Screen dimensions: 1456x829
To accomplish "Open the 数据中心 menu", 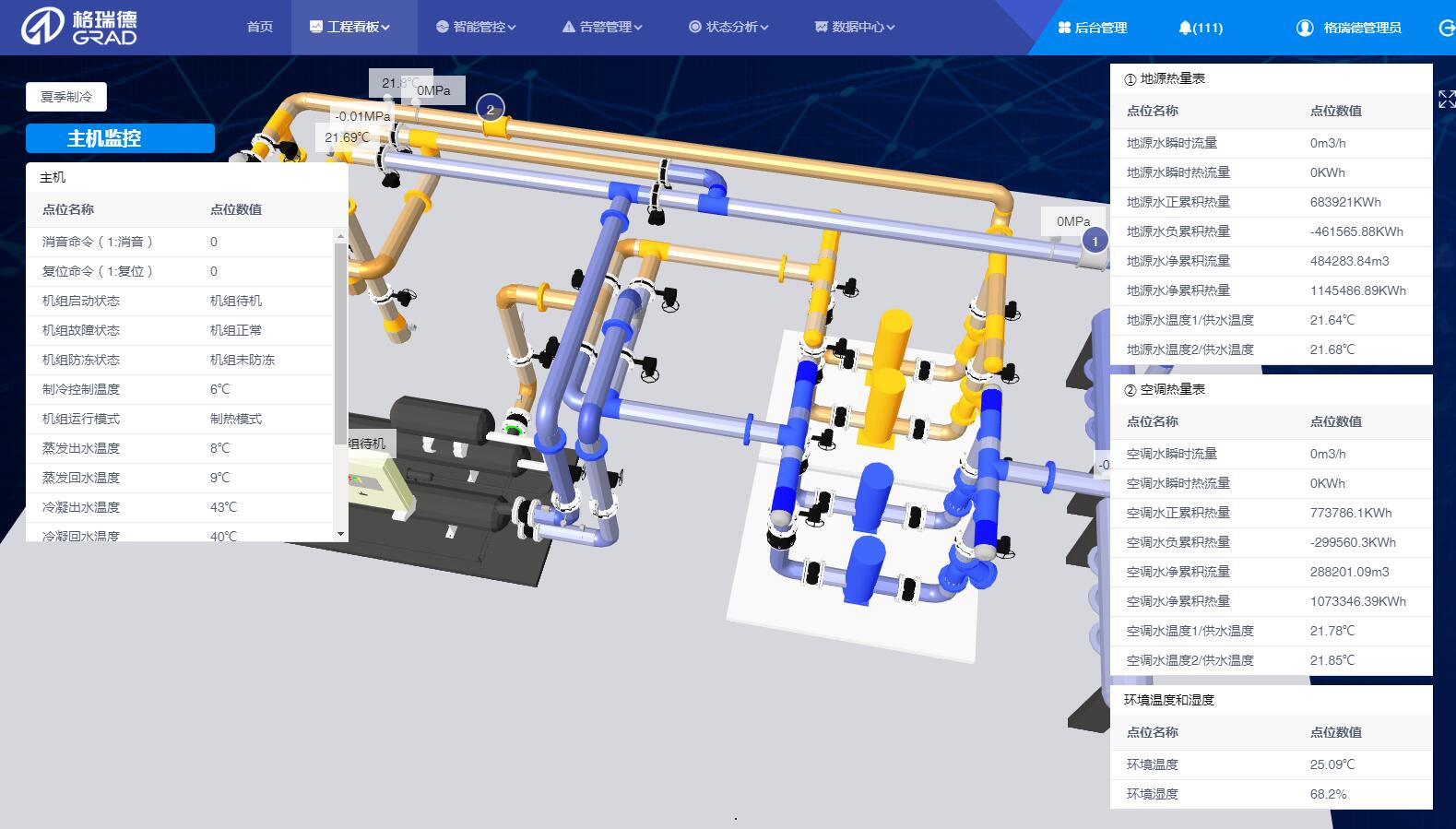I will point(855,28).
